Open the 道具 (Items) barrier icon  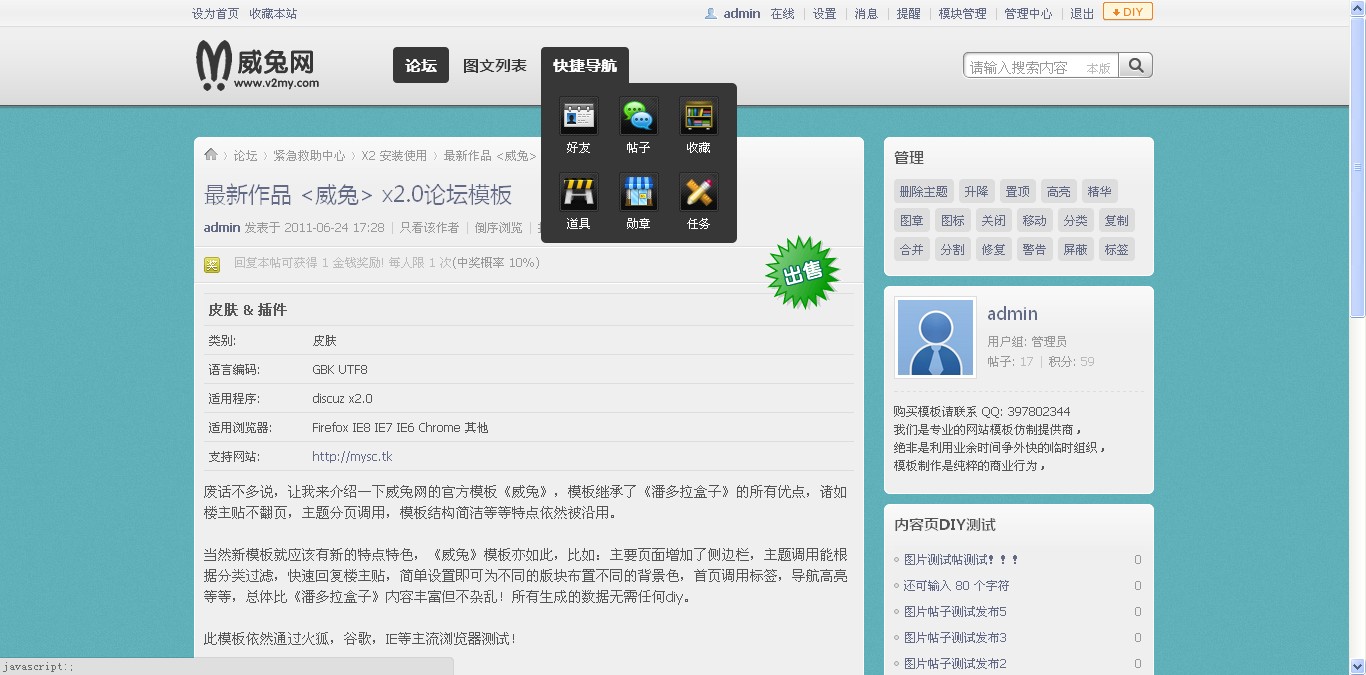pos(578,192)
